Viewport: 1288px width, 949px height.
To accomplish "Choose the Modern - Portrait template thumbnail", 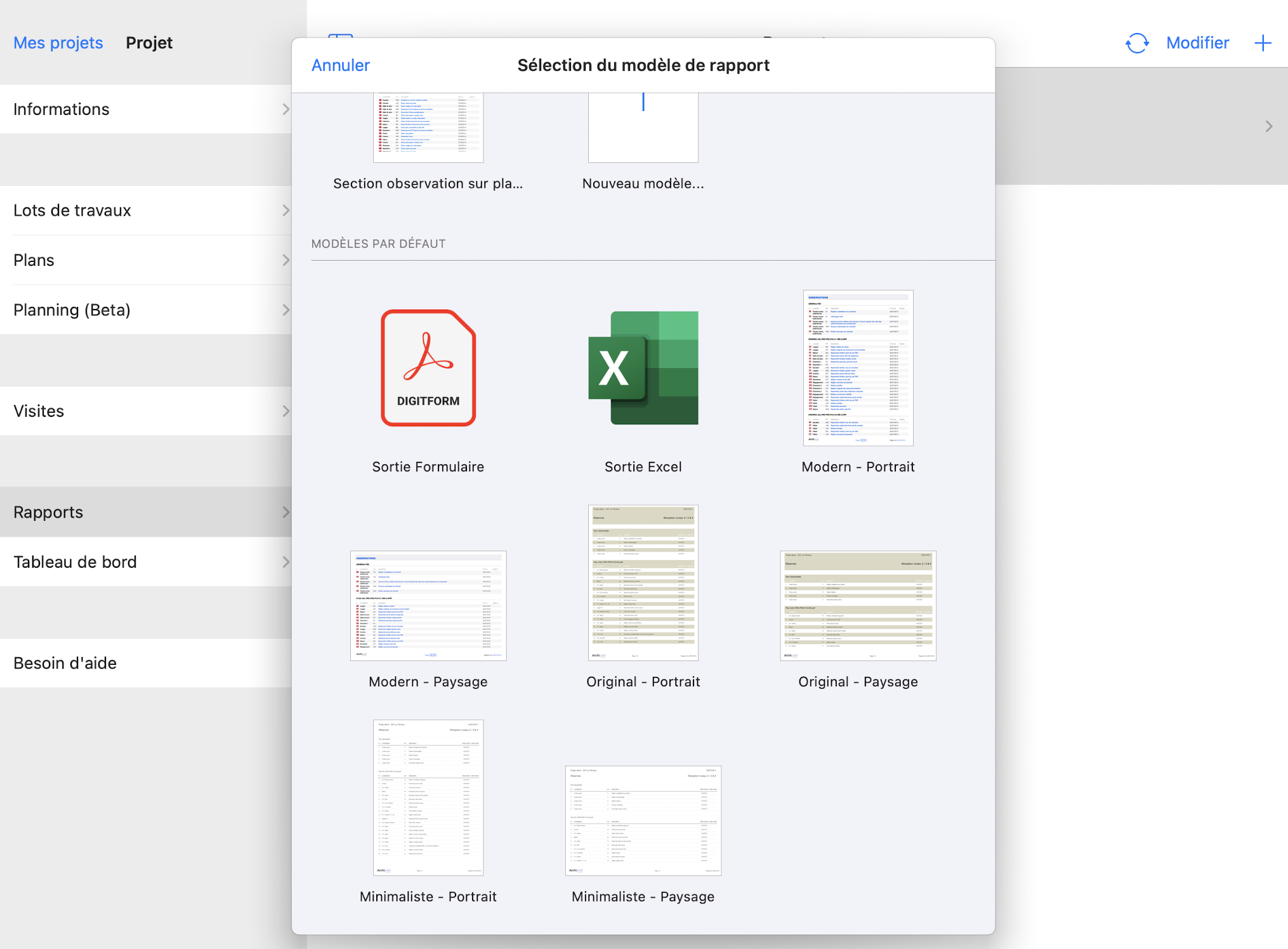I will pos(858,368).
